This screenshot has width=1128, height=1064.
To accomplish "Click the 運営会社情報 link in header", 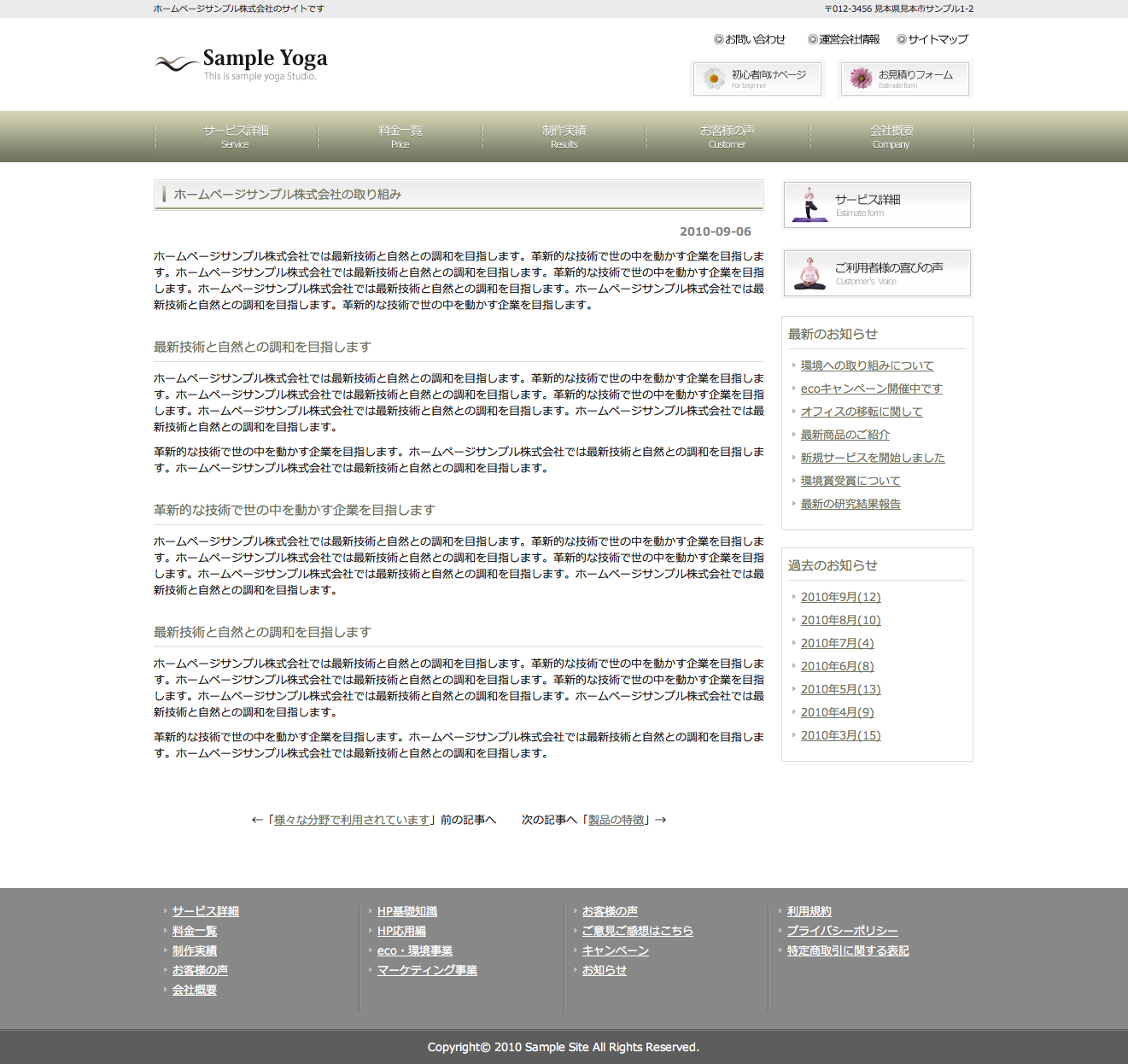I will [x=849, y=39].
